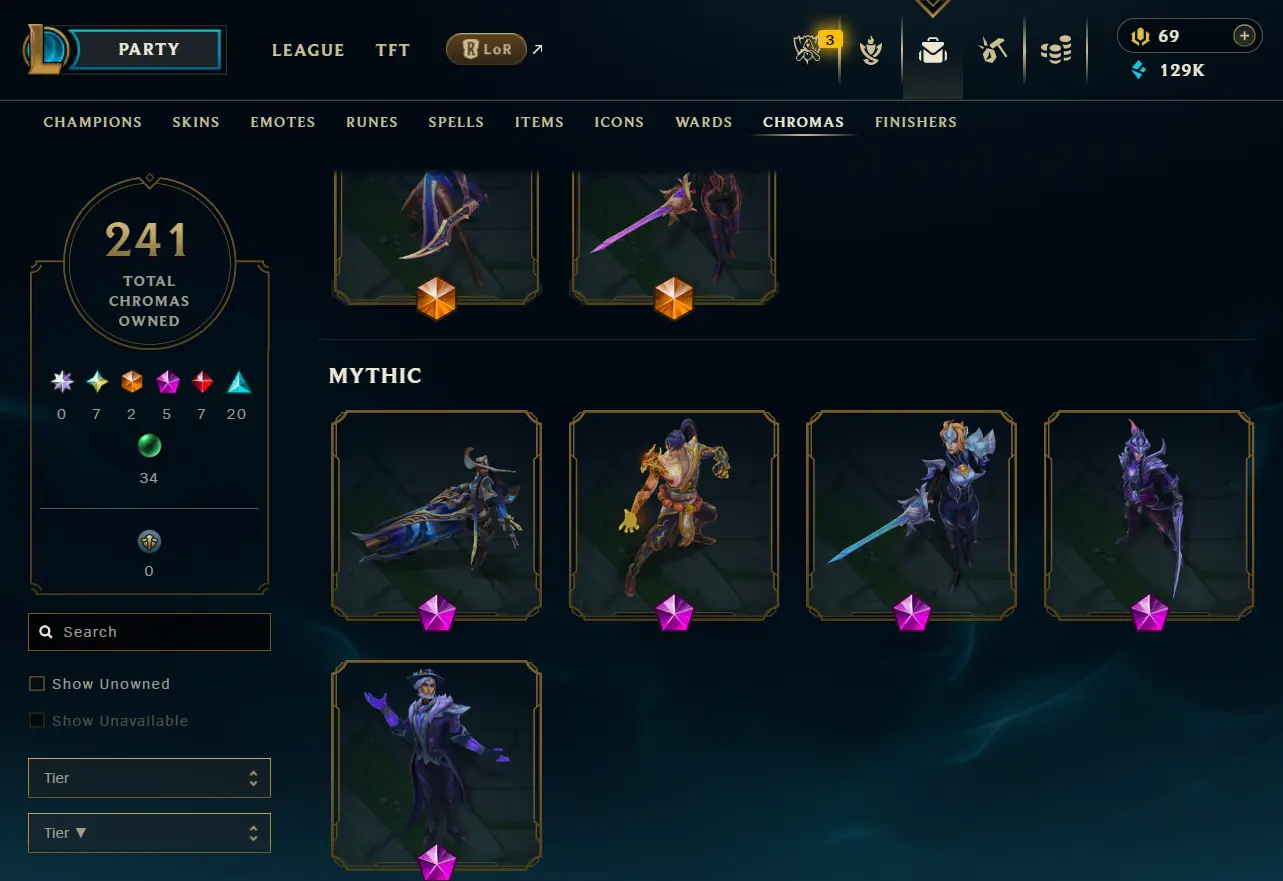The image size is (1283, 881).
Task: Switch to the Skins tab
Action: pos(196,122)
